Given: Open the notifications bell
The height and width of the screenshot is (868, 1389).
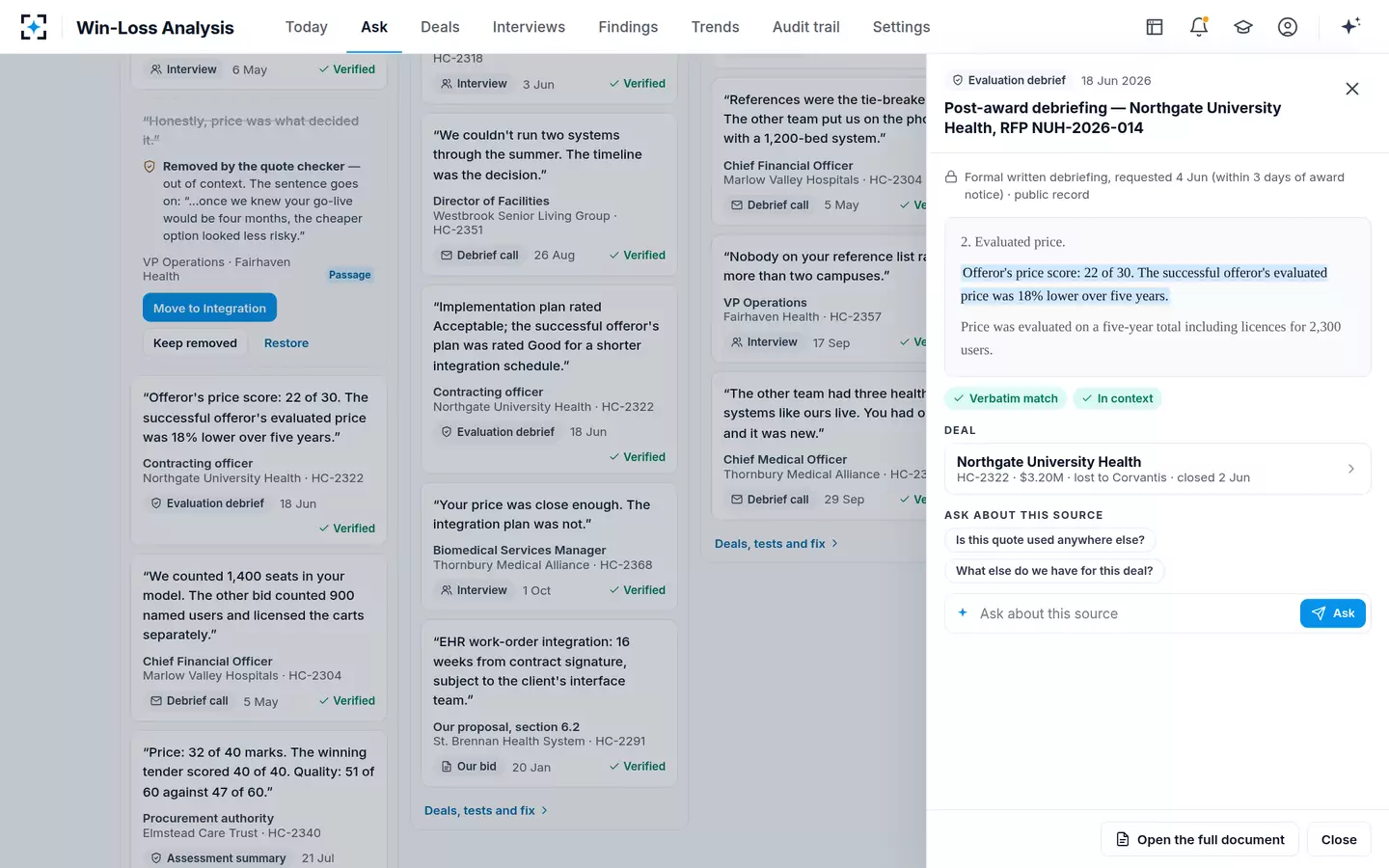Looking at the screenshot, I should (x=1199, y=27).
